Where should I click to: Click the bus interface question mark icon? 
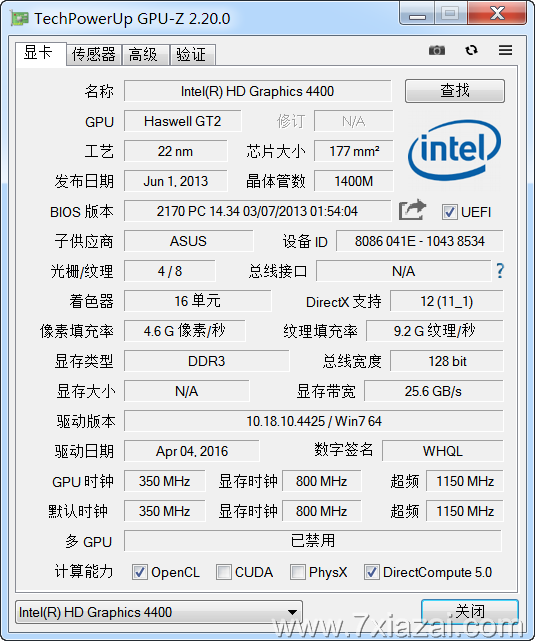[x=500, y=271]
